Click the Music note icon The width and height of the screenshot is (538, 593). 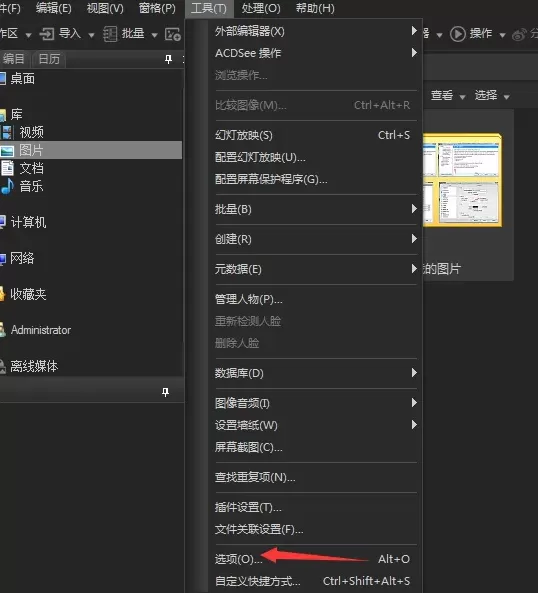(x=7, y=186)
